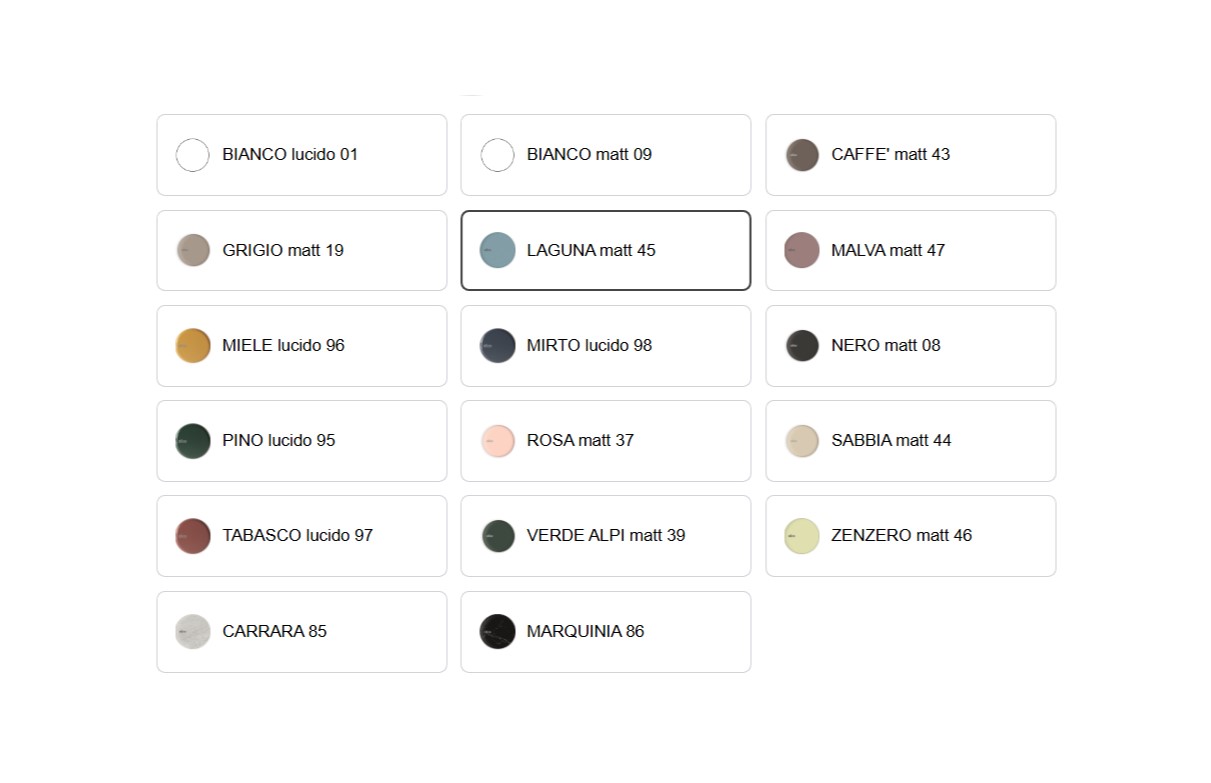Click the LAGUNA matt 45 blue swatch

(497, 250)
